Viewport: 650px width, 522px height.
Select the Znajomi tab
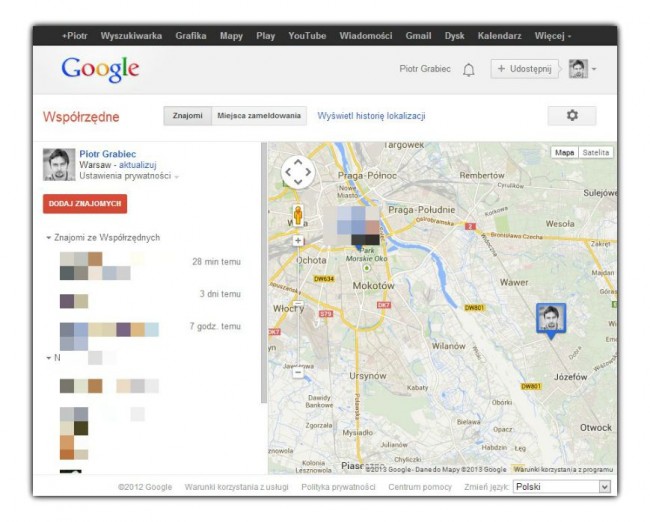click(x=187, y=116)
